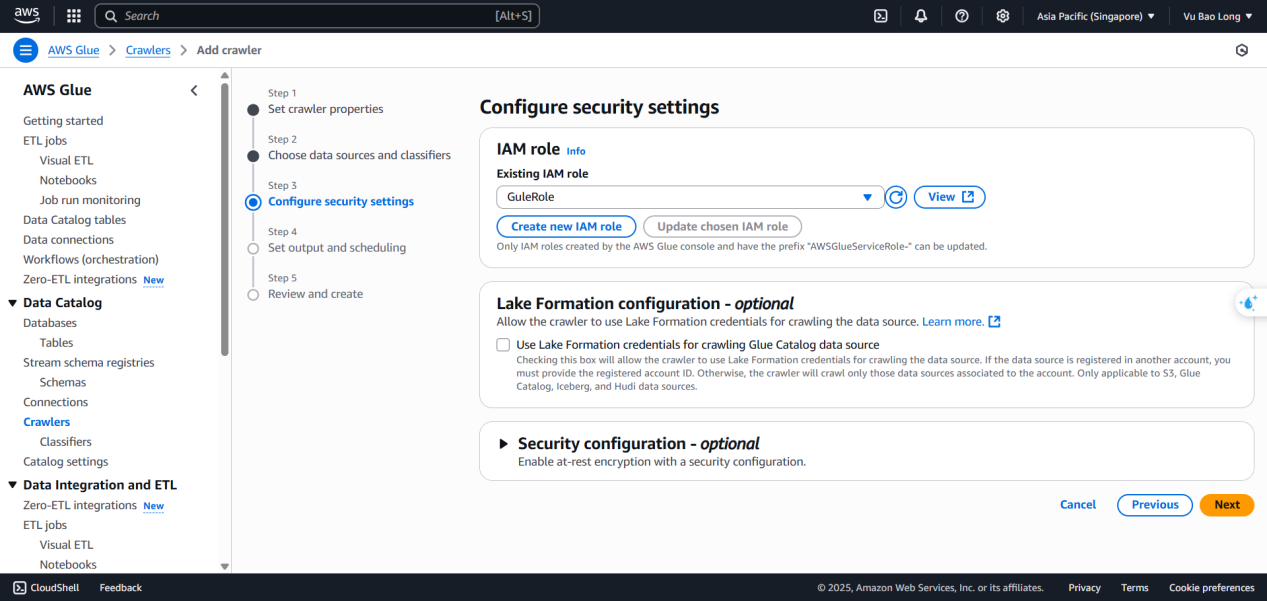The image size is (1267, 601).
Task: Open Data Catalog tables in the sidebar
Action: point(75,220)
